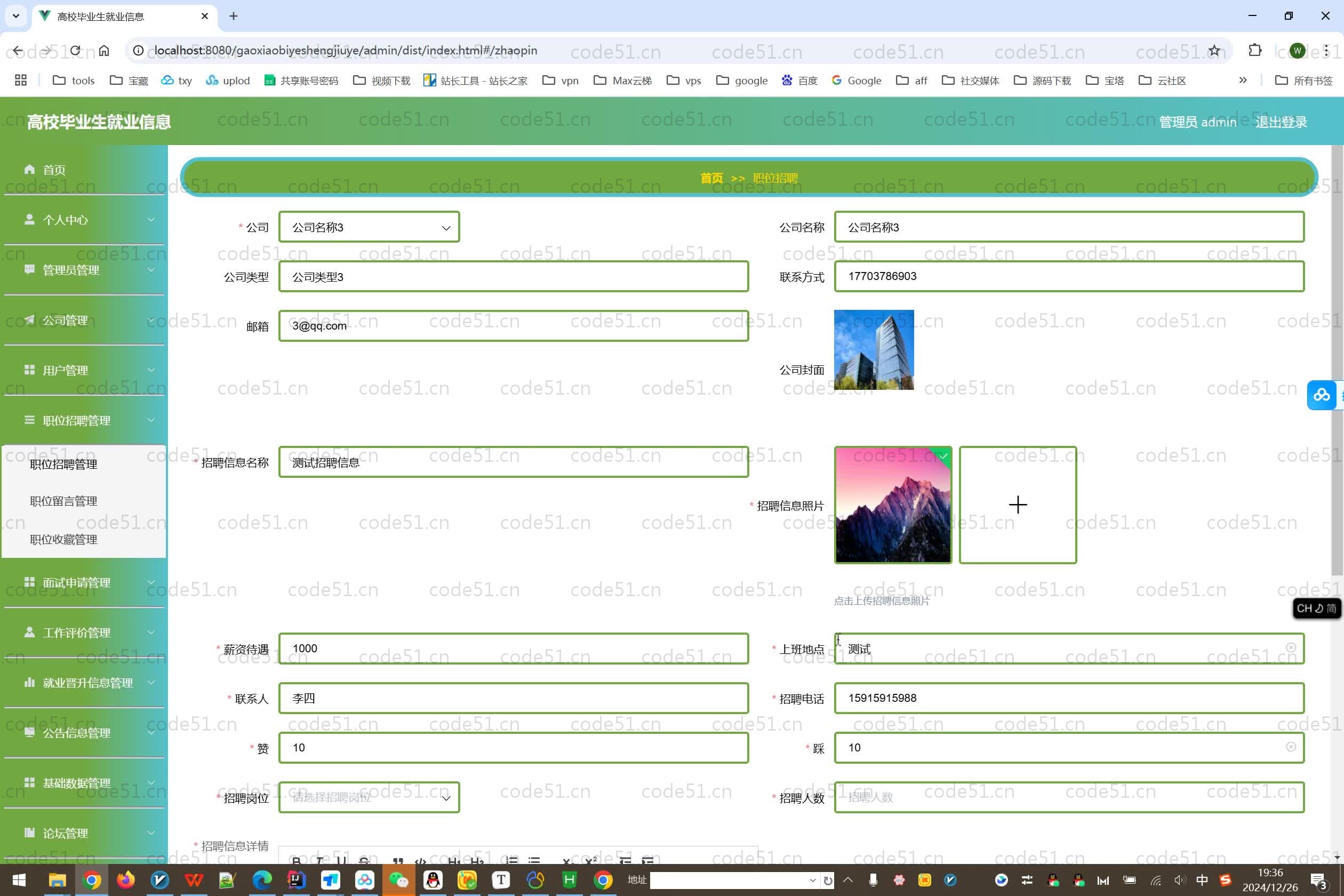Toggle the 中 input method indicator in taskbar
This screenshot has width=1344, height=896.
point(1201,880)
